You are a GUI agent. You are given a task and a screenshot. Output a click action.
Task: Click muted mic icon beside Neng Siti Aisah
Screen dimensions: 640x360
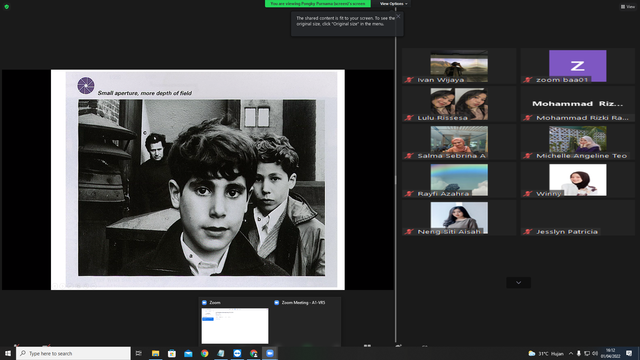point(409,232)
